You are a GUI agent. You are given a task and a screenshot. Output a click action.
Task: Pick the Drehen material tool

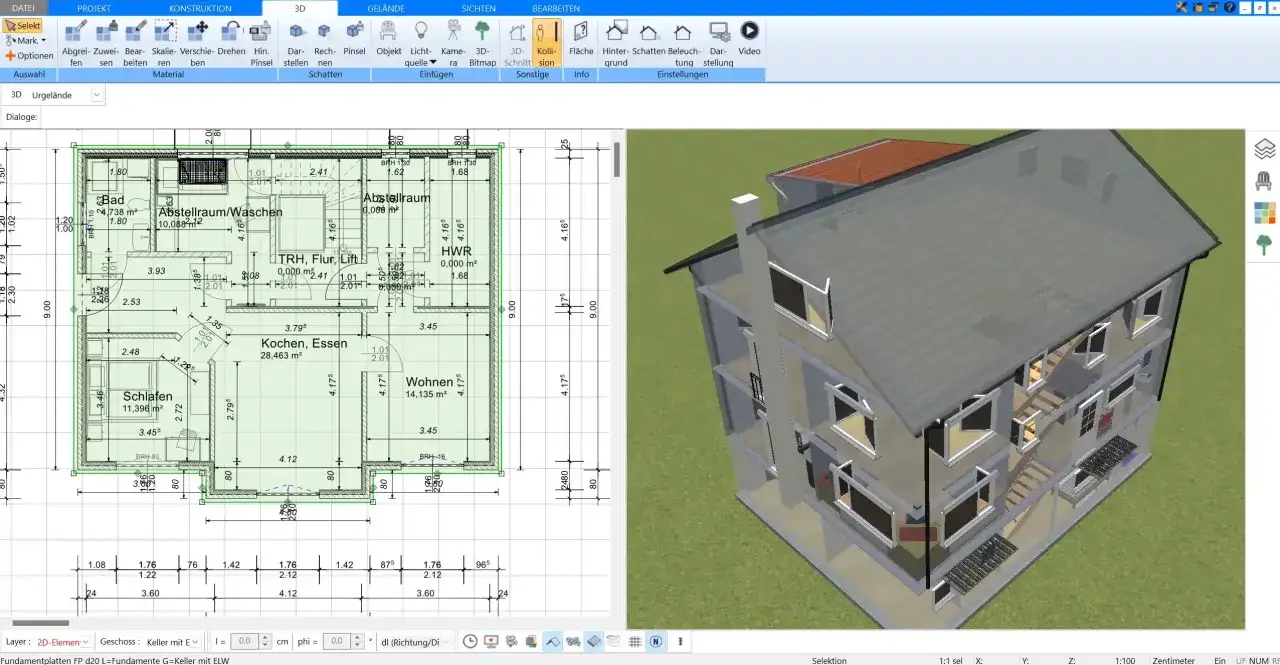point(231,38)
